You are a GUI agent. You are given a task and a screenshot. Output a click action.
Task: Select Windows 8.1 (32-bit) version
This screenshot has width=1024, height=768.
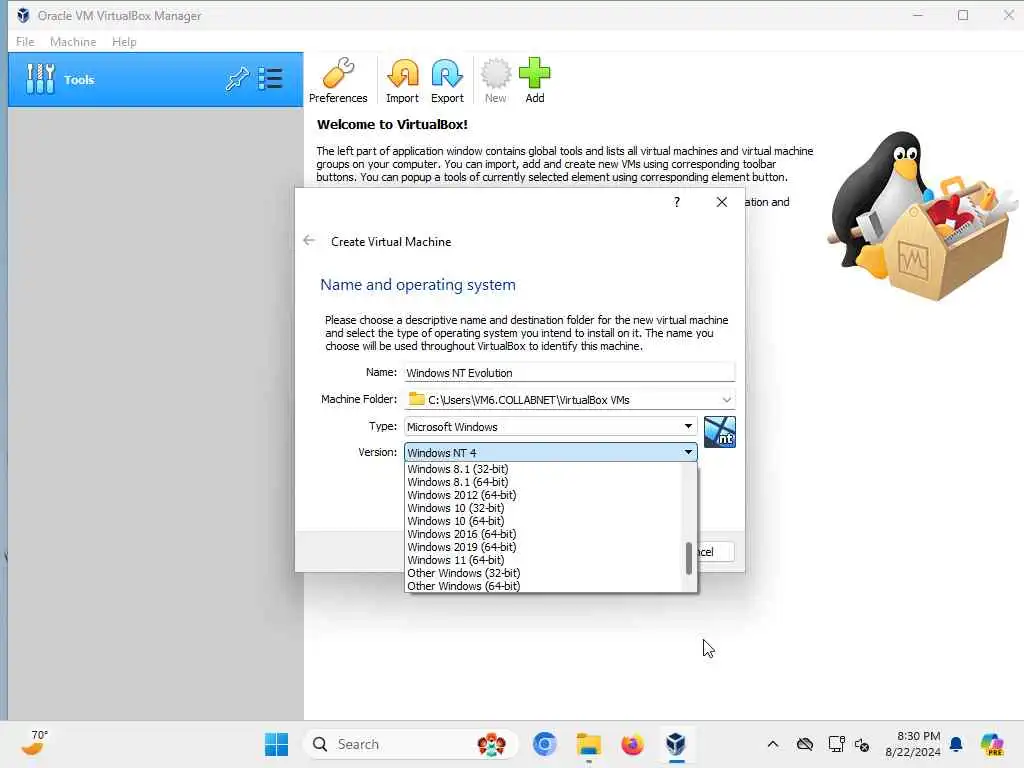(543, 469)
